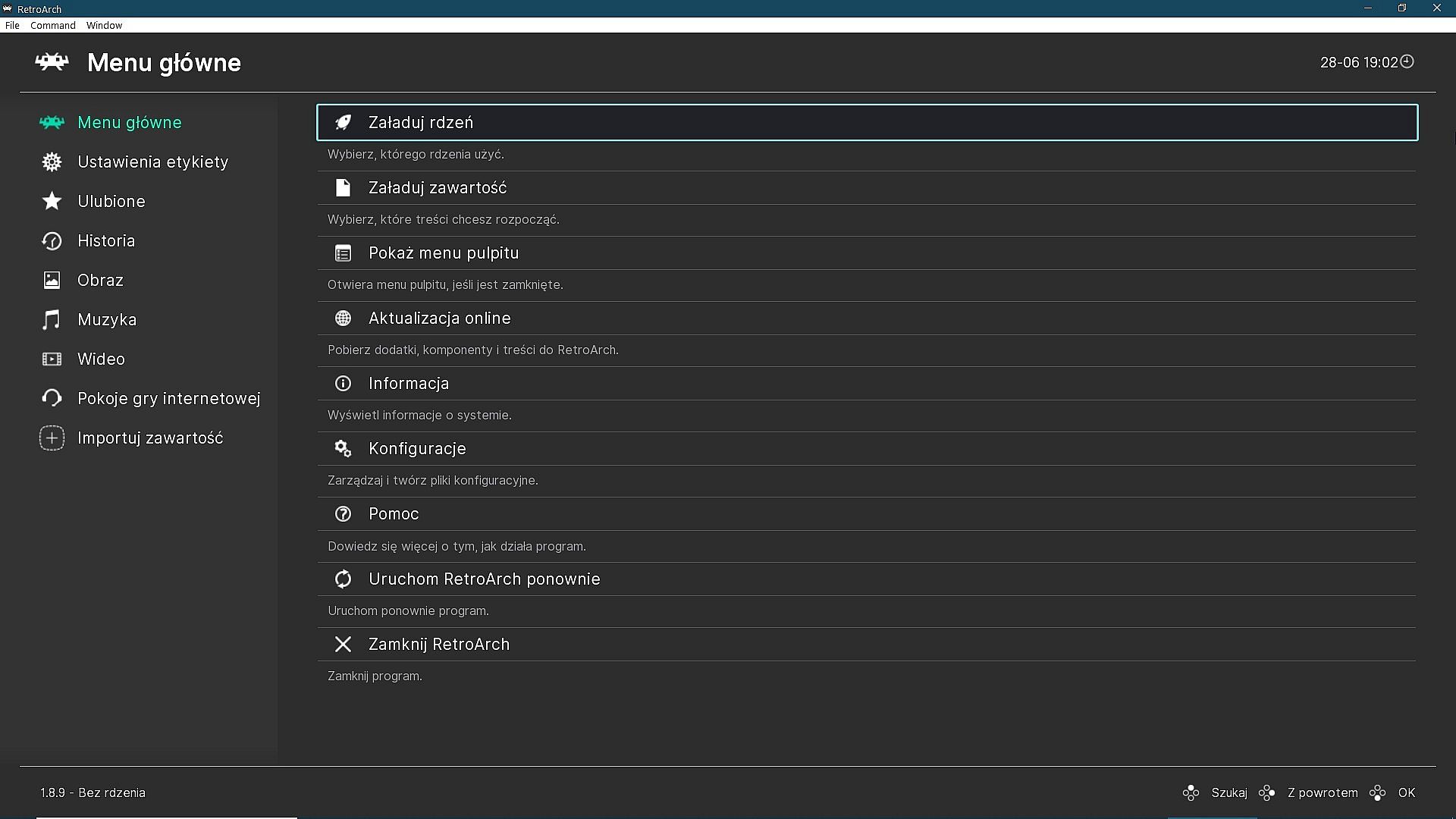1456x819 pixels.
Task: Click the globe icon for Aktualizacja online
Action: coord(343,318)
